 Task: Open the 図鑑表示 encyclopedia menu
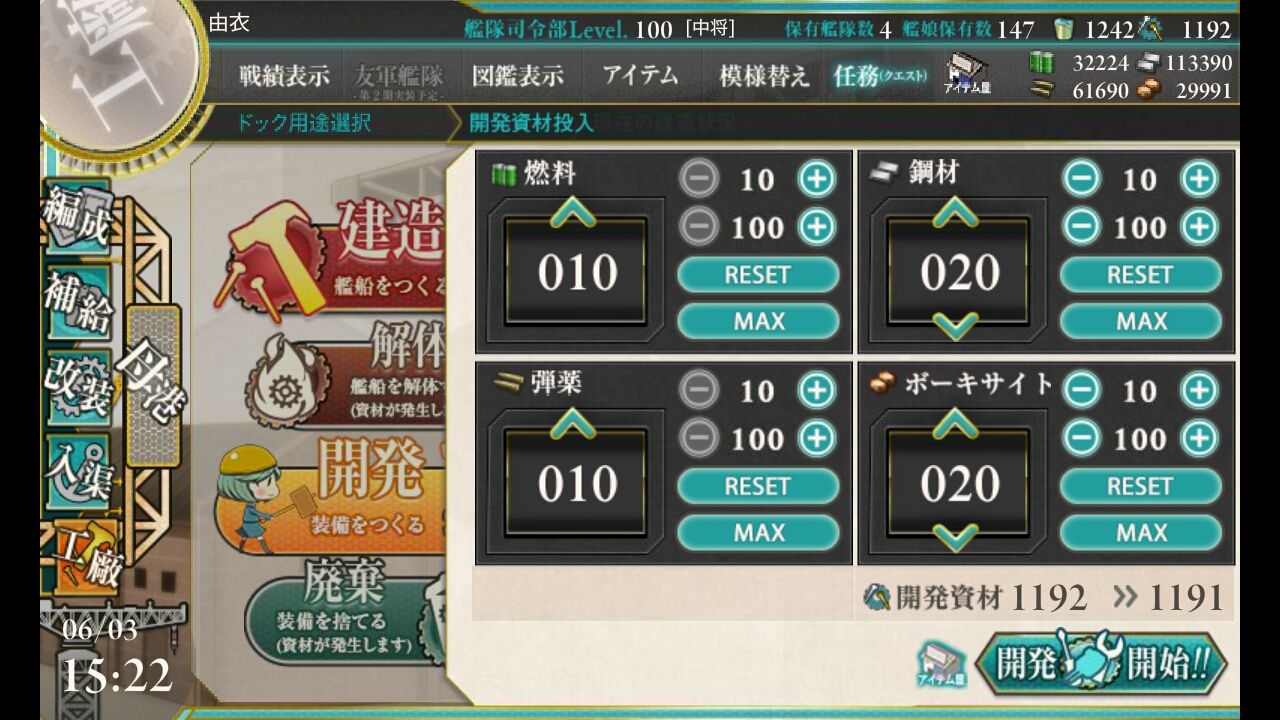pyautogui.click(x=518, y=75)
